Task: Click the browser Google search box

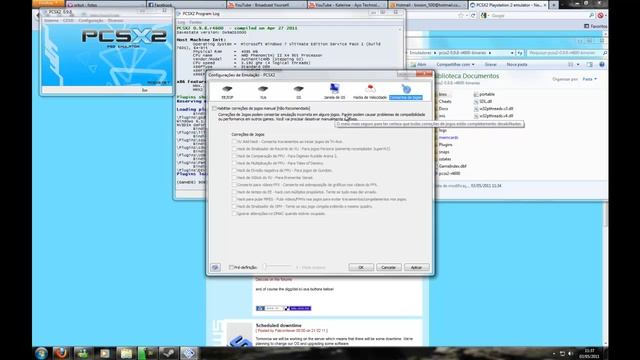Action: [x=539, y=15]
